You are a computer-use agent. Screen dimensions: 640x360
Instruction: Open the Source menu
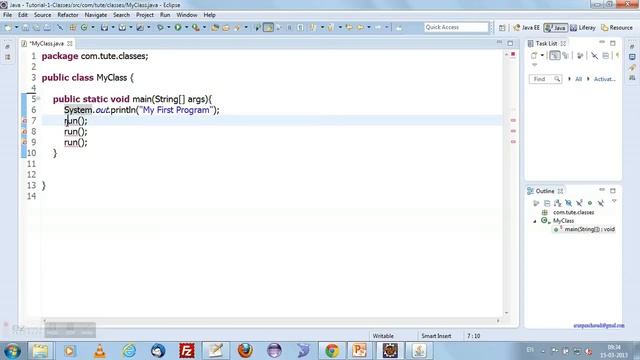[x=42, y=15]
